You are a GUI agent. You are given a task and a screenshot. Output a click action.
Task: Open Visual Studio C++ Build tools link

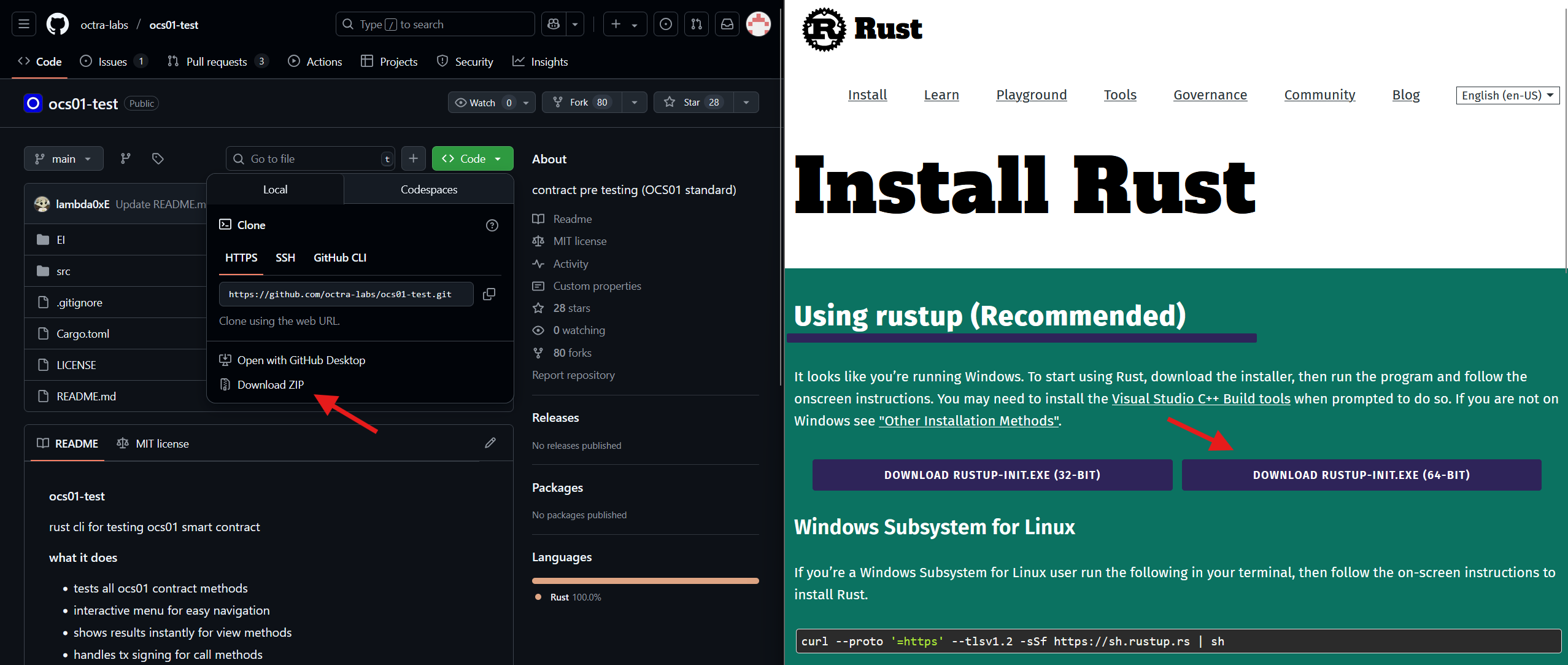point(1201,399)
